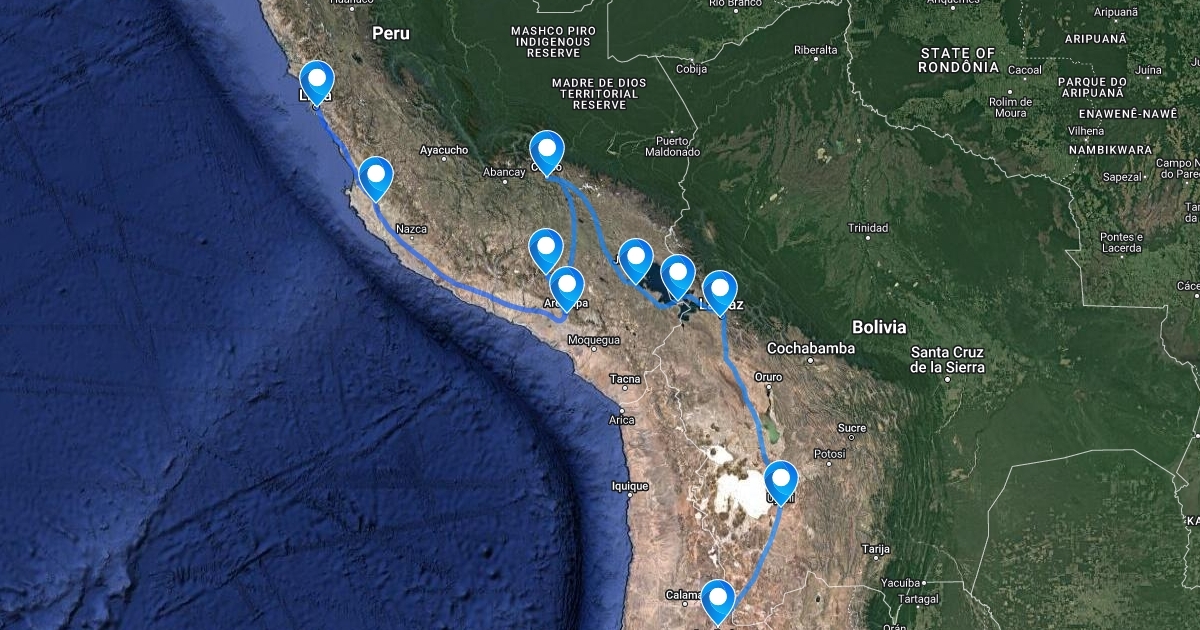Select the pin just northwest of the Arequipa pin
The height and width of the screenshot is (630, 1200).
(545, 249)
